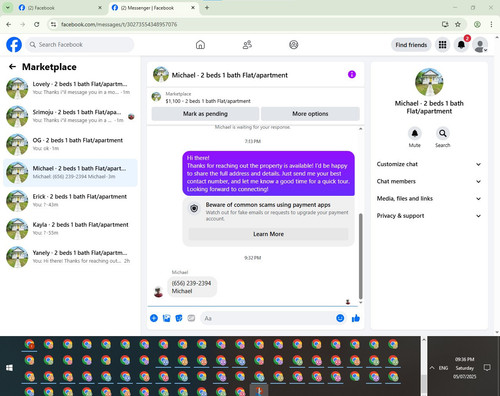Open the notifications bell with badge
The width and height of the screenshot is (500, 396).
click(461, 45)
